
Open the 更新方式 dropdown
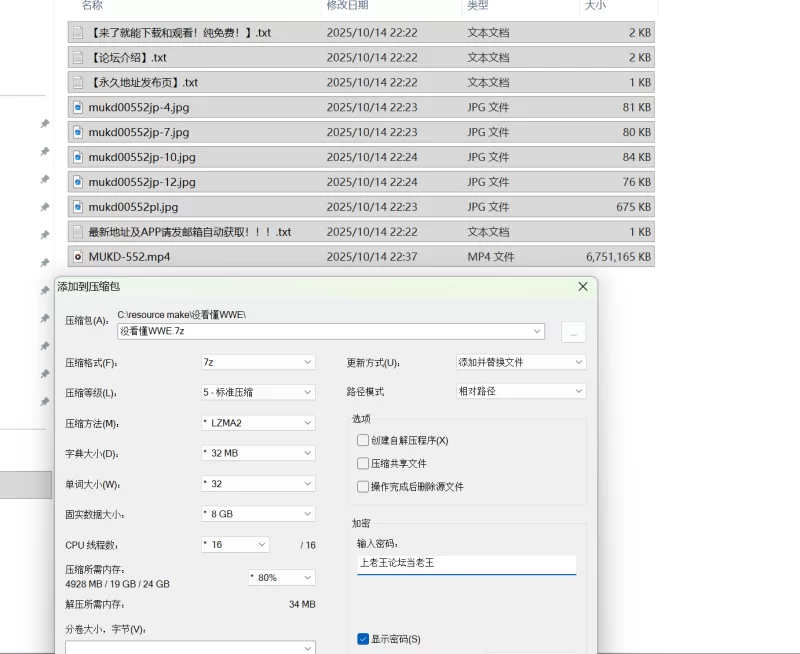click(x=520, y=362)
